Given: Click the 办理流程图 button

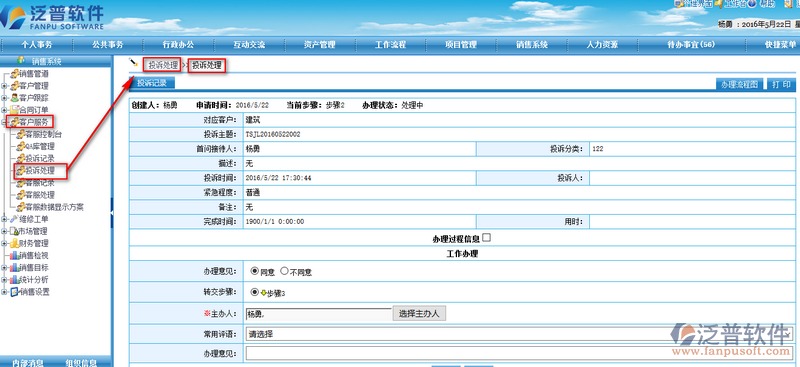Looking at the screenshot, I should (x=739, y=85).
